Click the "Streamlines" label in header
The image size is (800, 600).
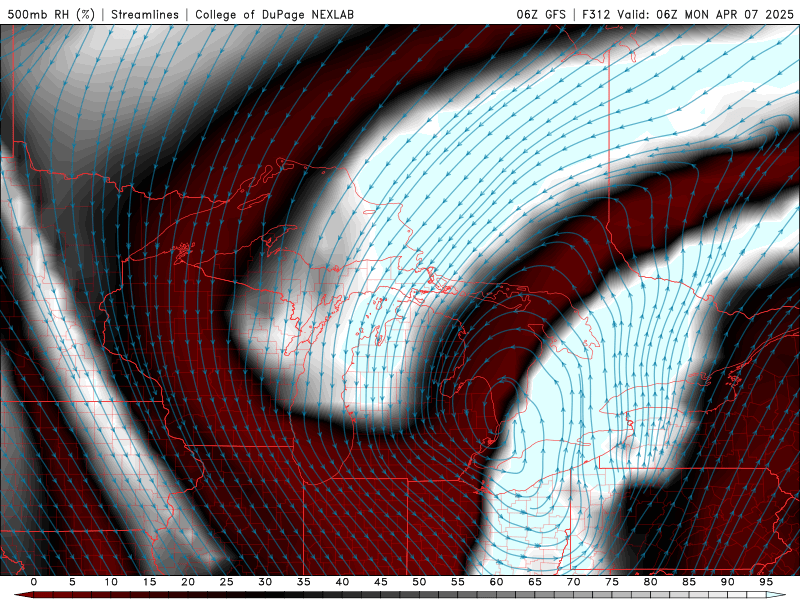coord(145,14)
